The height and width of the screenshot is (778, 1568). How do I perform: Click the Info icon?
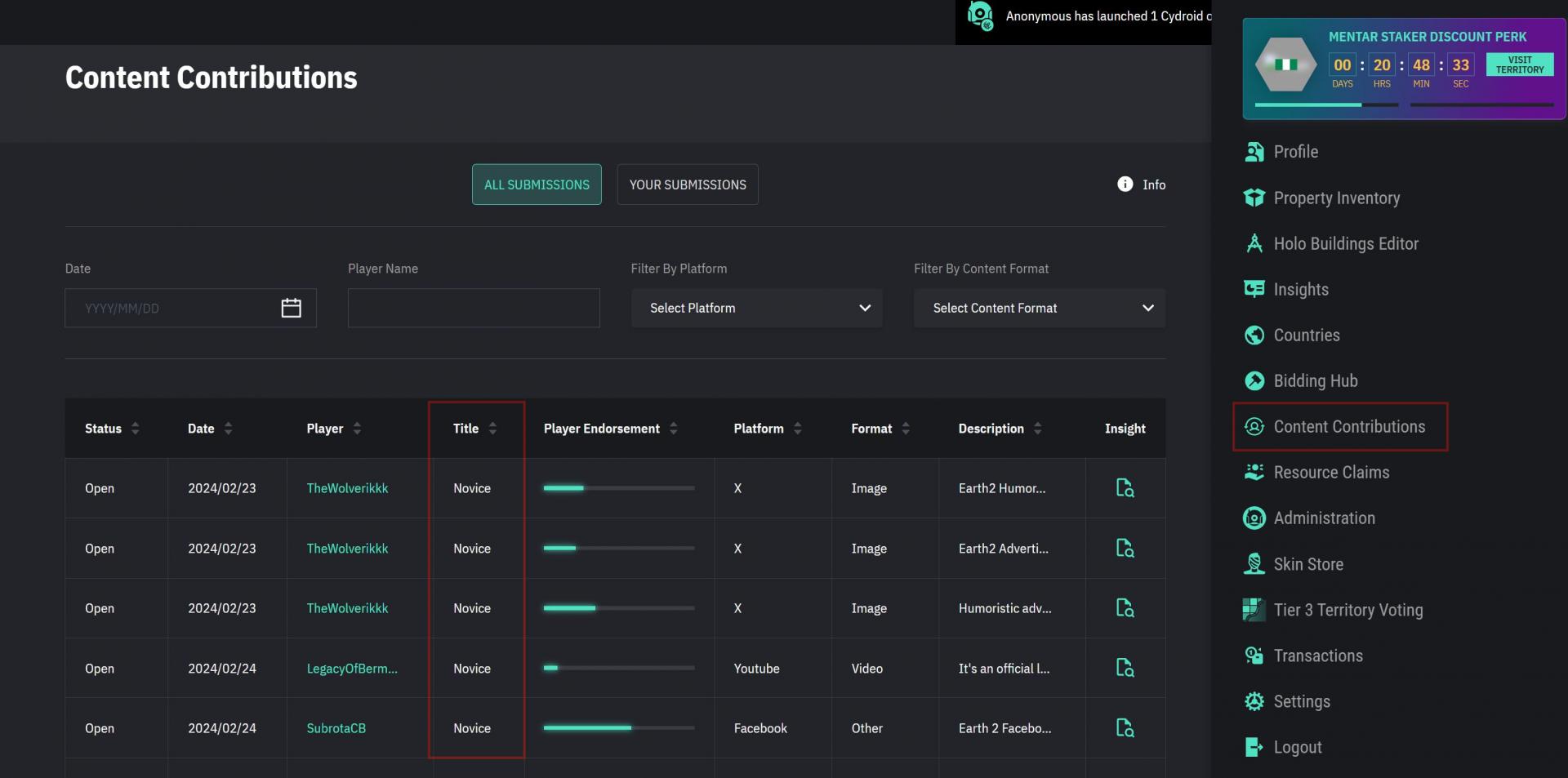1125,184
